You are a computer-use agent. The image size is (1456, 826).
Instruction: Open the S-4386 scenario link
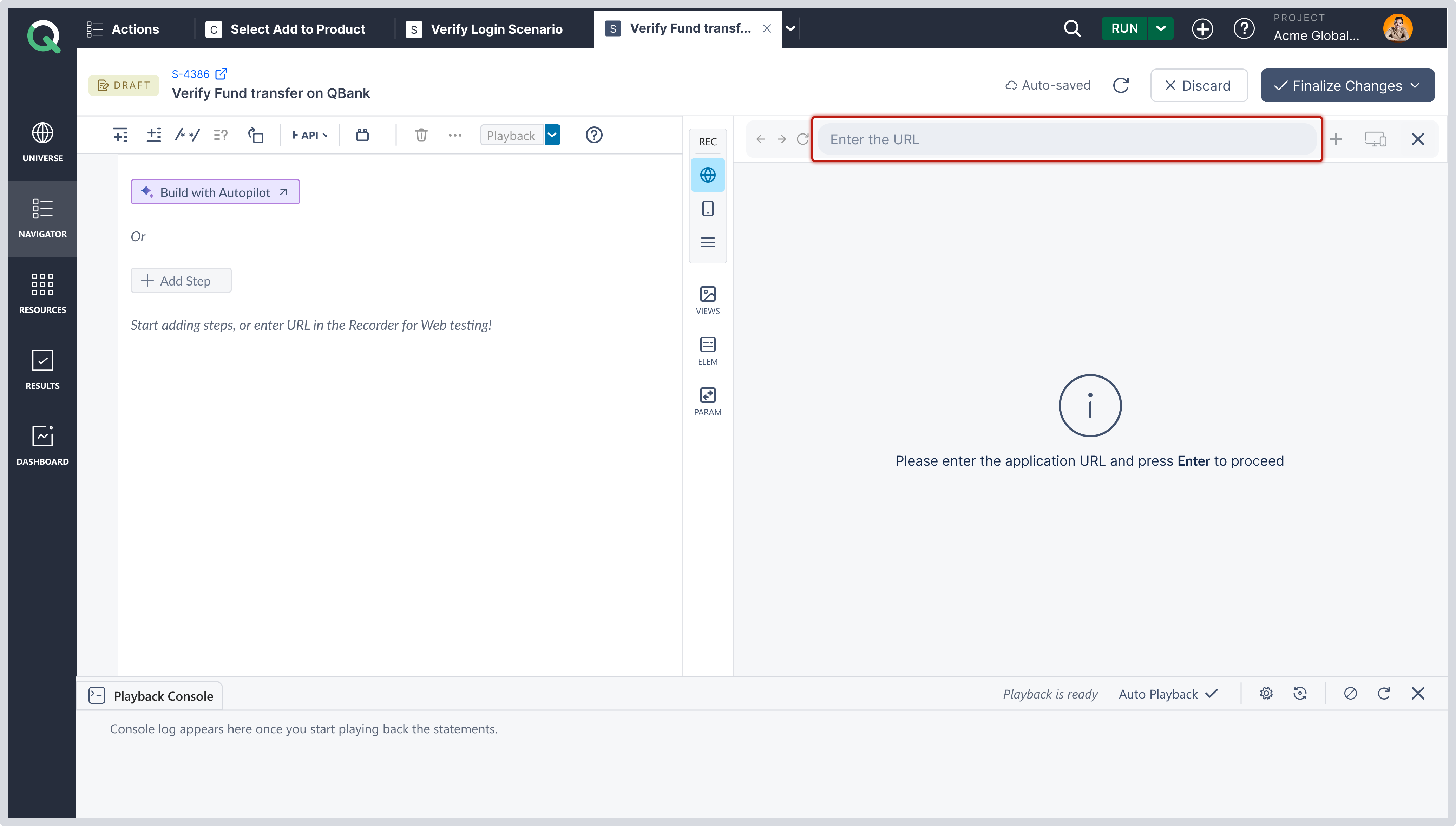point(199,74)
